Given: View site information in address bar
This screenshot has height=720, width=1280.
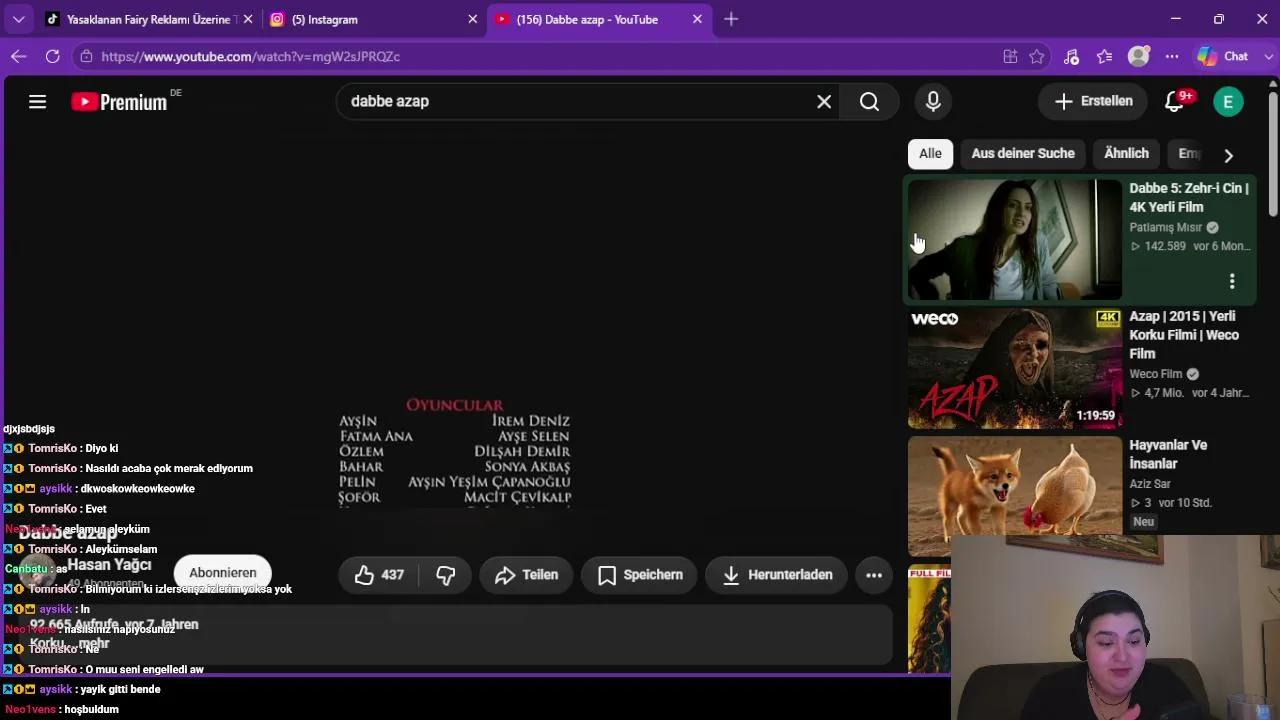Looking at the screenshot, I should pyautogui.click(x=87, y=56).
